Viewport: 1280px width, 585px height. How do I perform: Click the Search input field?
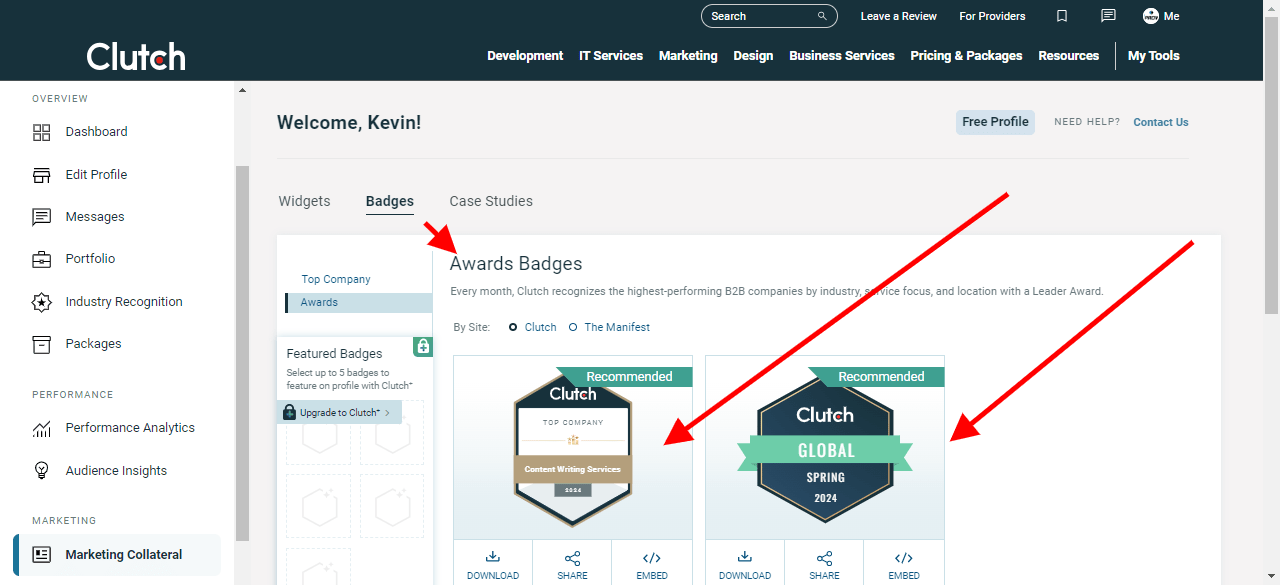760,16
